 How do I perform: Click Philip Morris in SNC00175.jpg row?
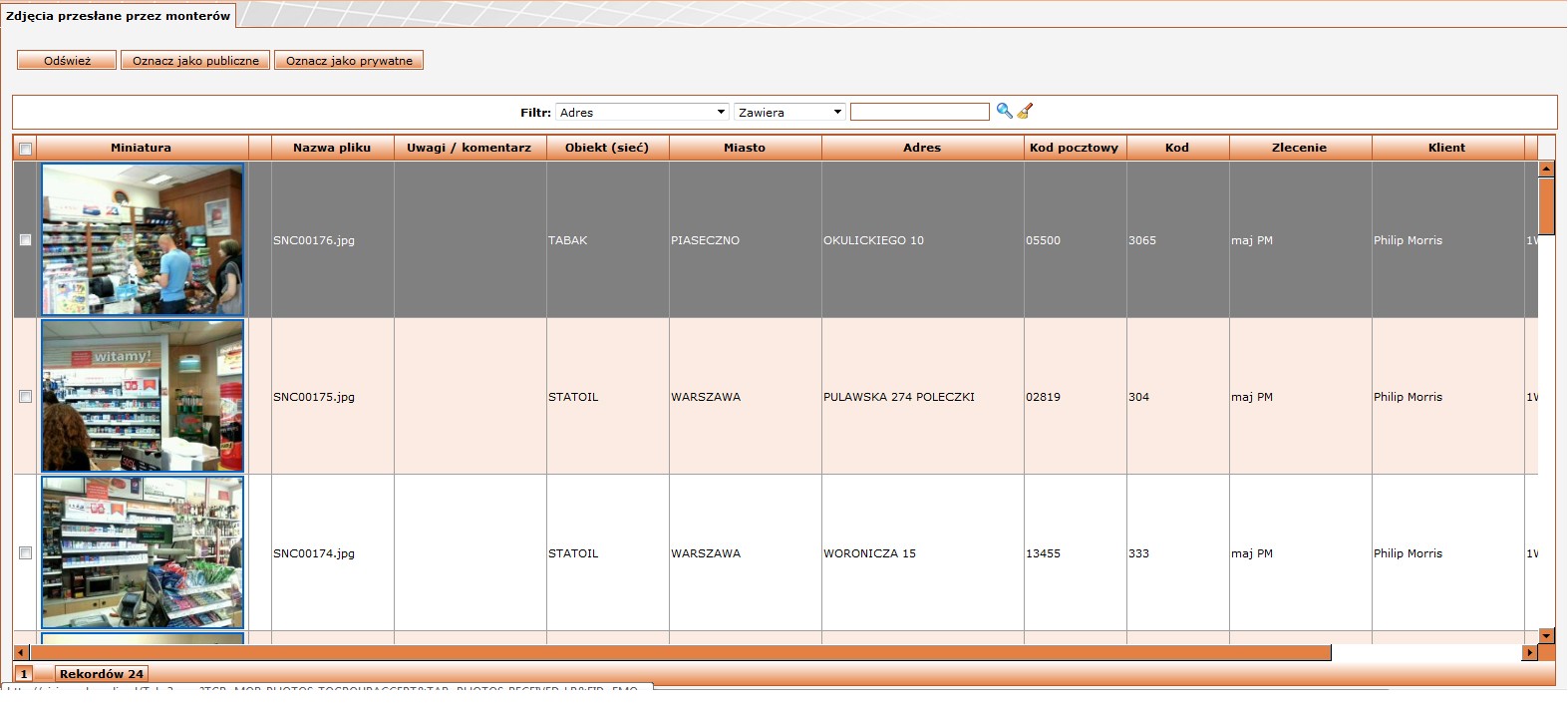(1408, 397)
